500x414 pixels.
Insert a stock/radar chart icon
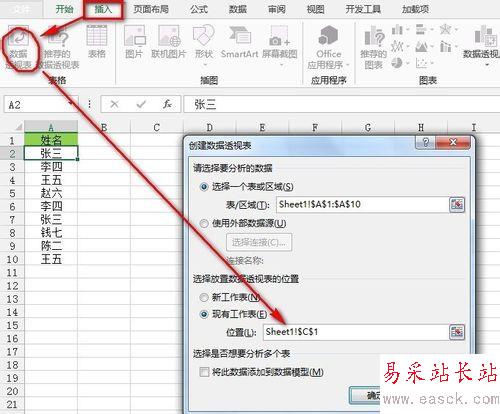446,30
